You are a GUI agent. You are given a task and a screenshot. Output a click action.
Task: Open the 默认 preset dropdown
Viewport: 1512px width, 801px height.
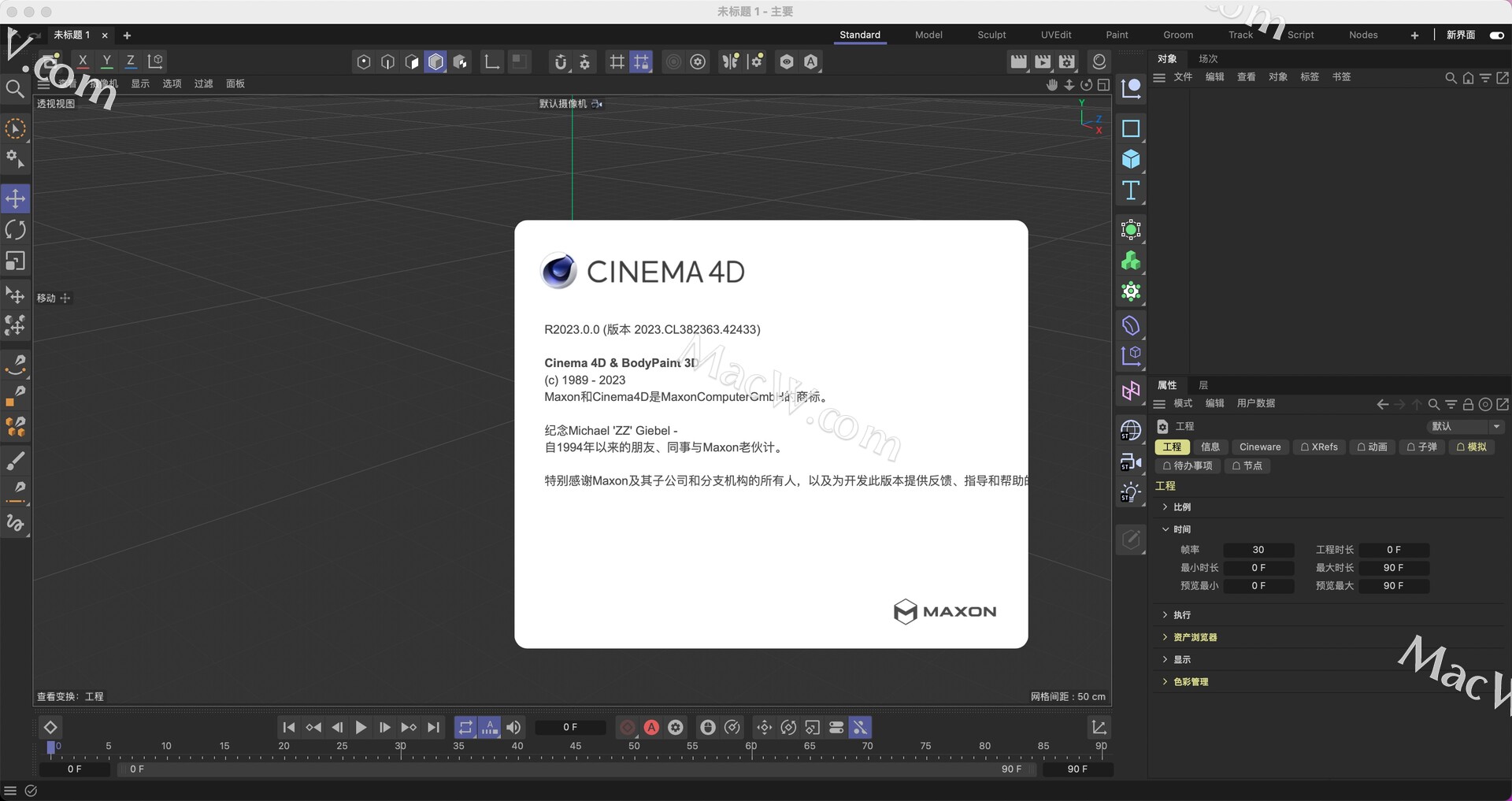[1466, 426]
